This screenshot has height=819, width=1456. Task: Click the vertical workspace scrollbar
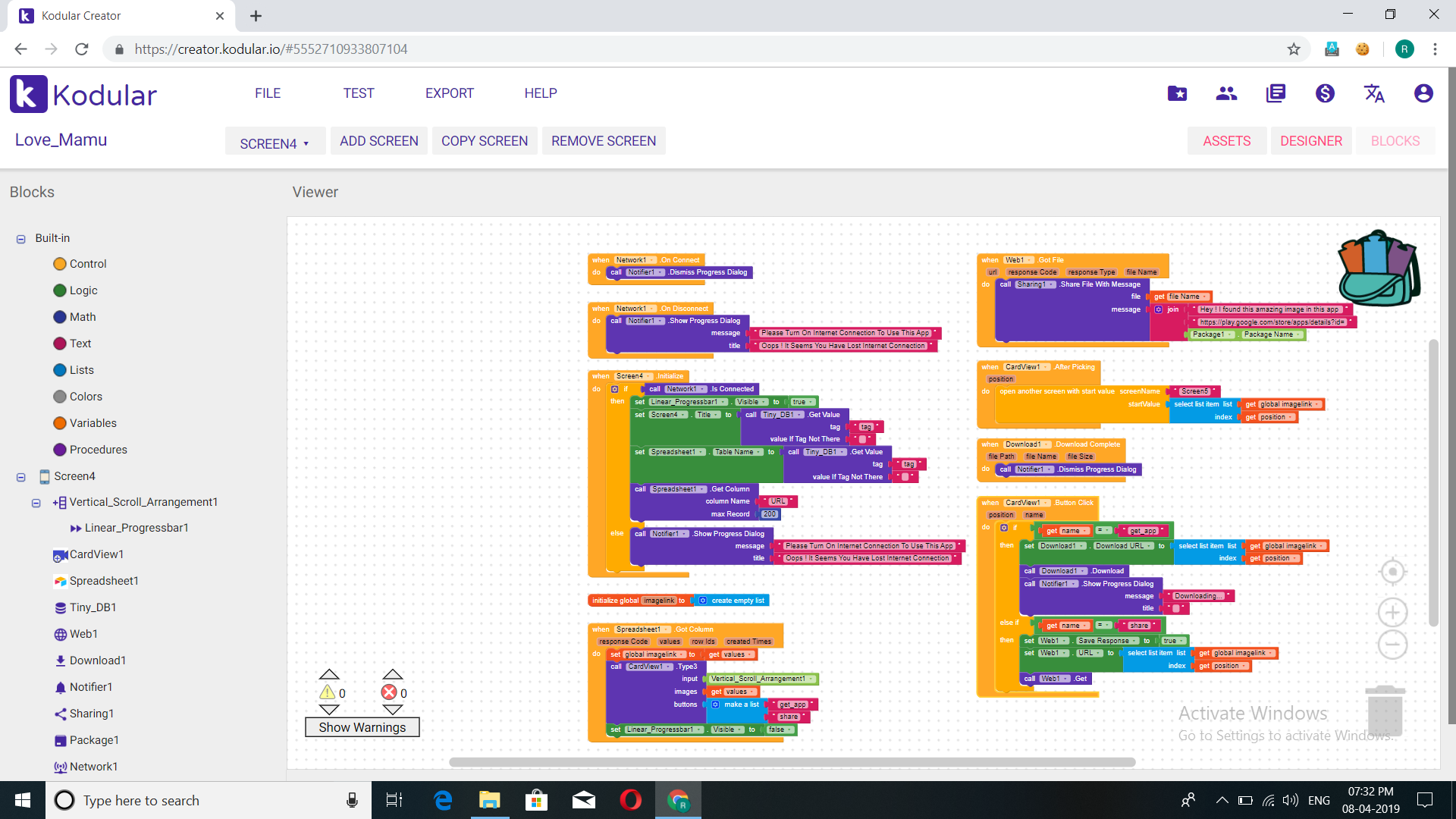pos(1433,482)
